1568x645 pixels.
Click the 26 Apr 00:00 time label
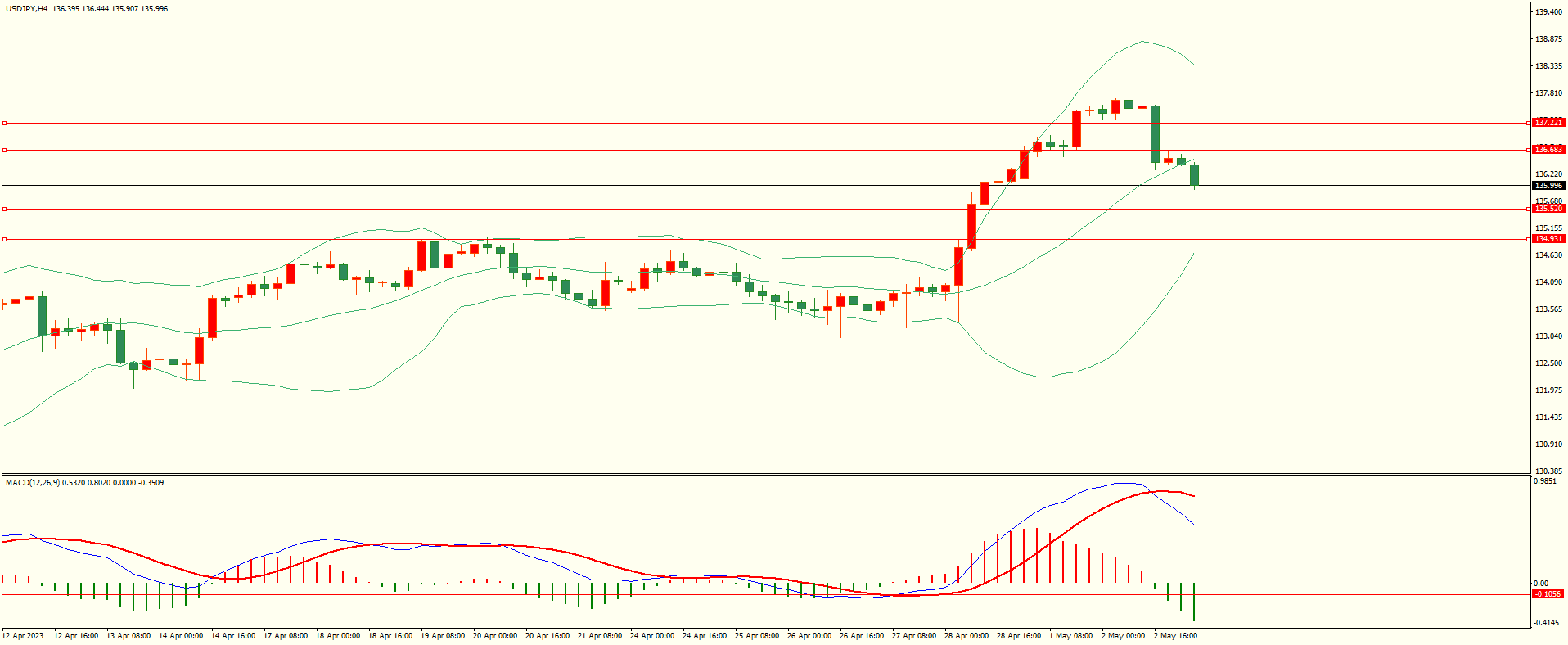[809, 636]
